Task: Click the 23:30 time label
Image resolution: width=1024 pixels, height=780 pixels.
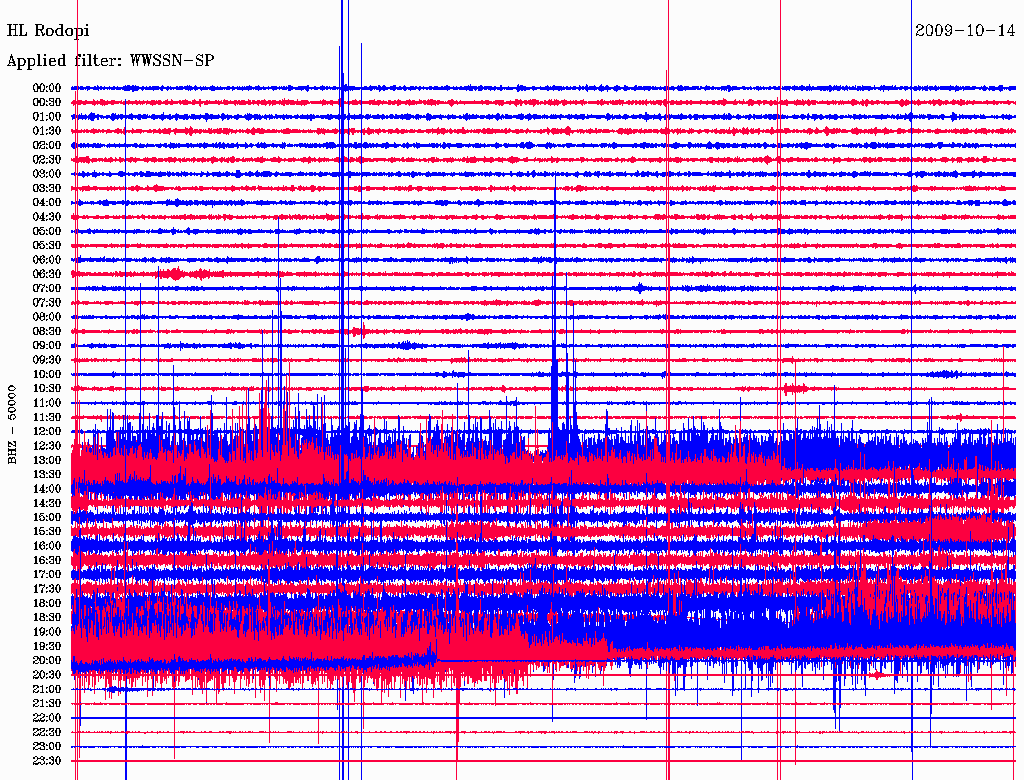Action: (x=47, y=761)
